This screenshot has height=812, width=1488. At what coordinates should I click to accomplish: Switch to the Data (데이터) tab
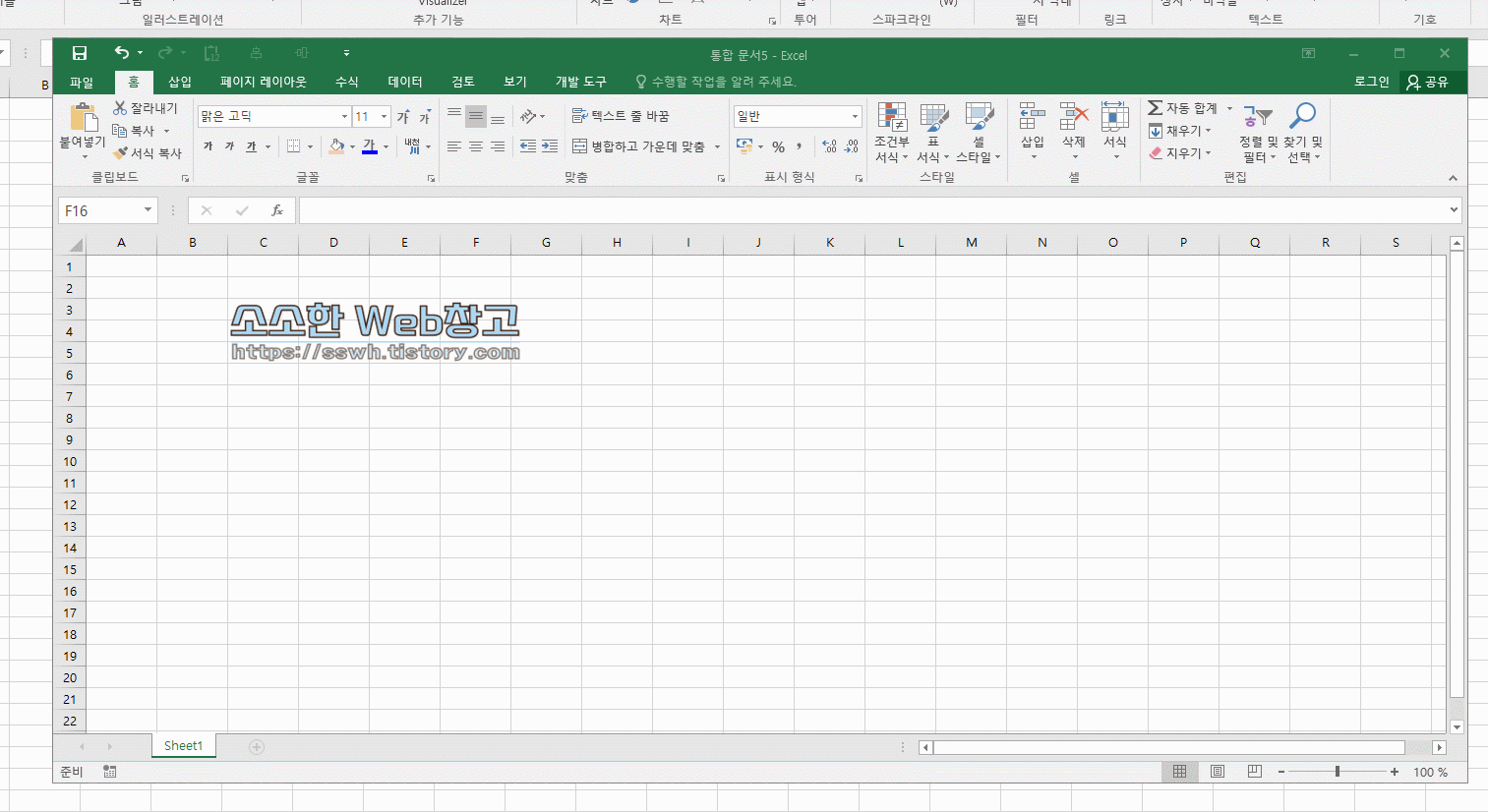(405, 83)
